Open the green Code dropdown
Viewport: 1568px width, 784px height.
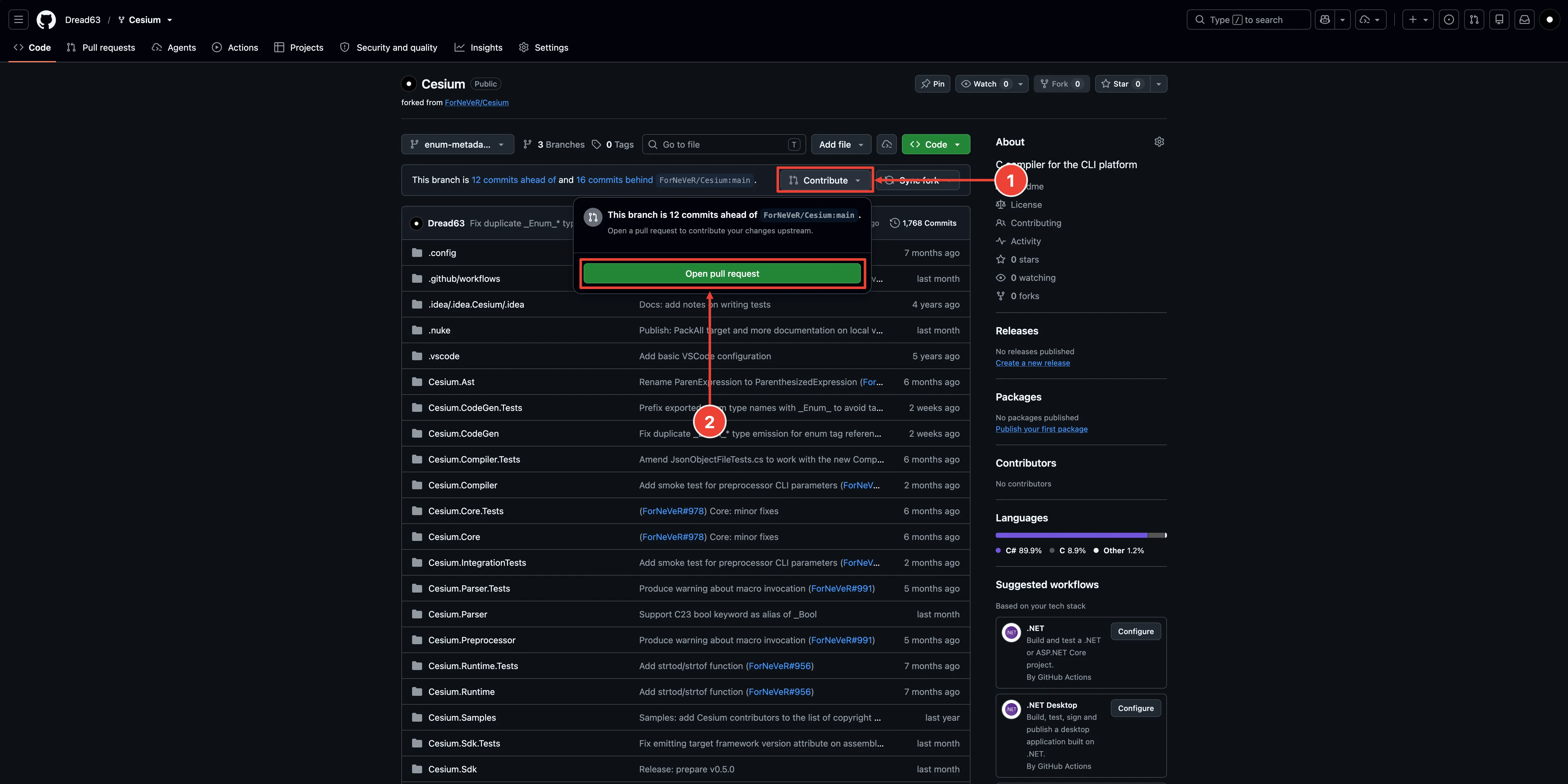click(936, 144)
